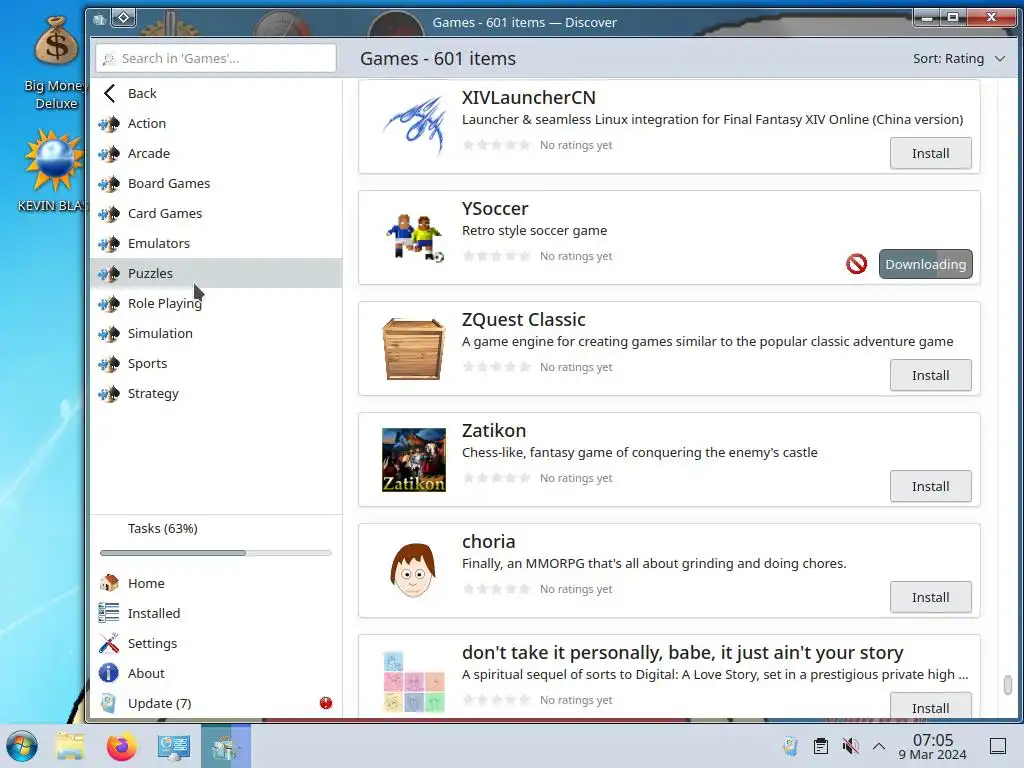
Task: Click the Board Games category icon
Action: pyautogui.click(x=109, y=184)
